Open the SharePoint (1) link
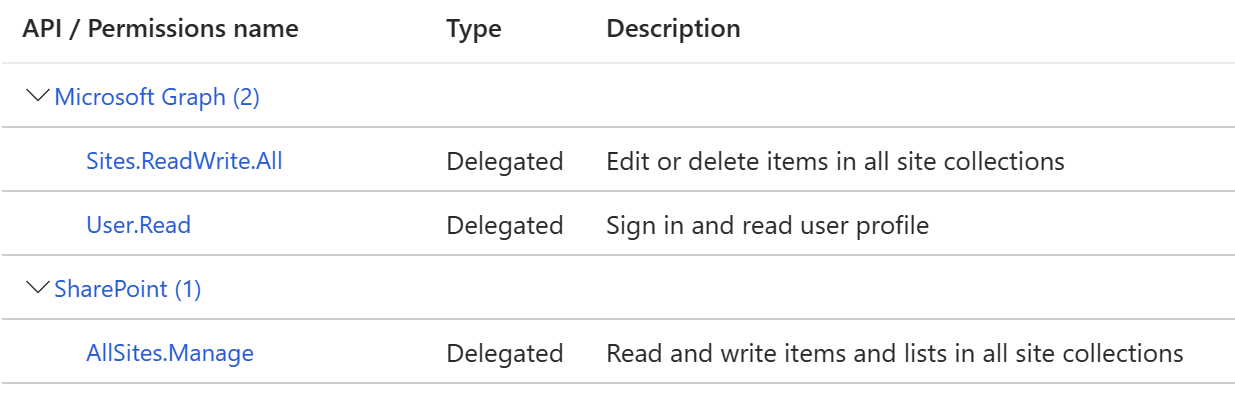The width and height of the screenshot is (1235, 412). [x=128, y=289]
